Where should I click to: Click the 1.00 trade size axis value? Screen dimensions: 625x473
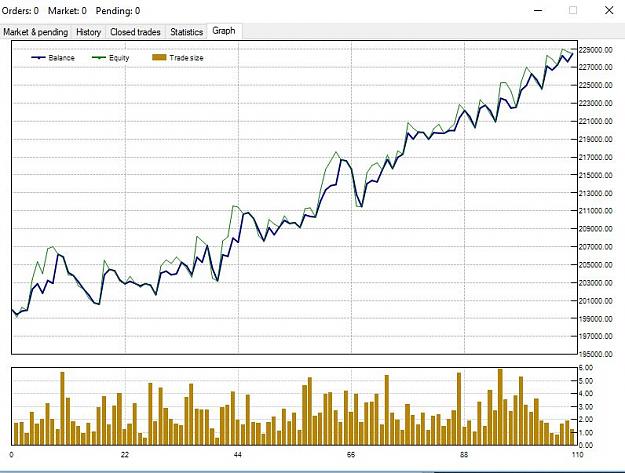pyautogui.click(x=586, y=432)
